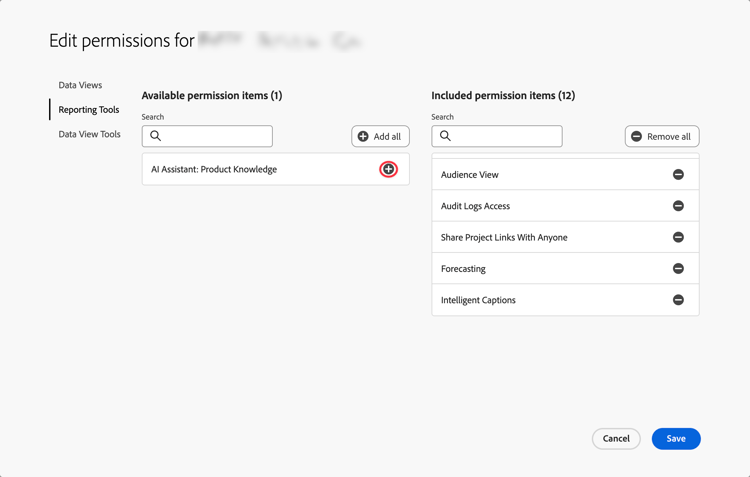Image resolution: width=750 pixels, height=477 pixels.
Task: Switch to Data View Tools tab
Action: (x=89, y=134)
